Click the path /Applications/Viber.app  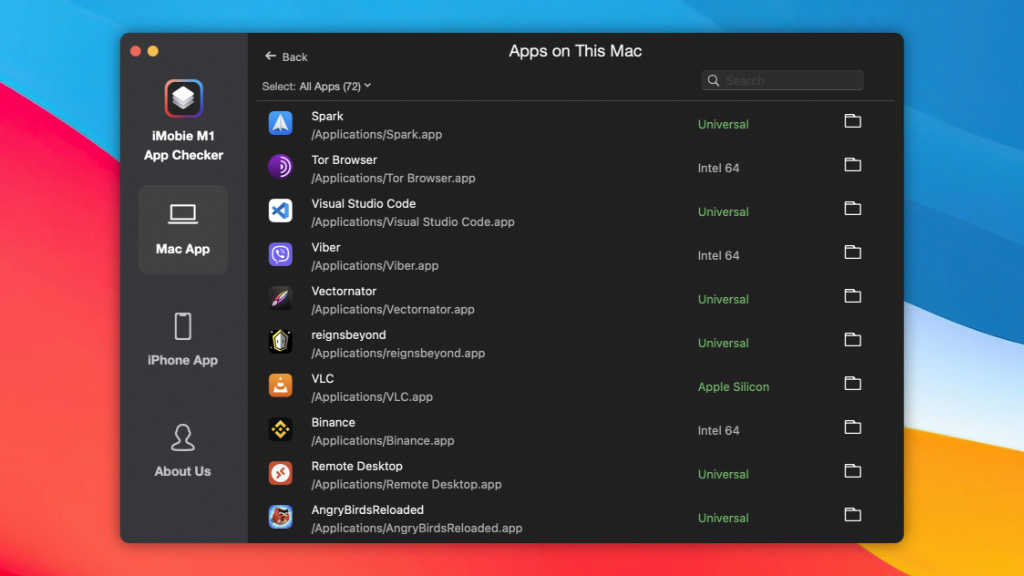click(x=375, y=266)
